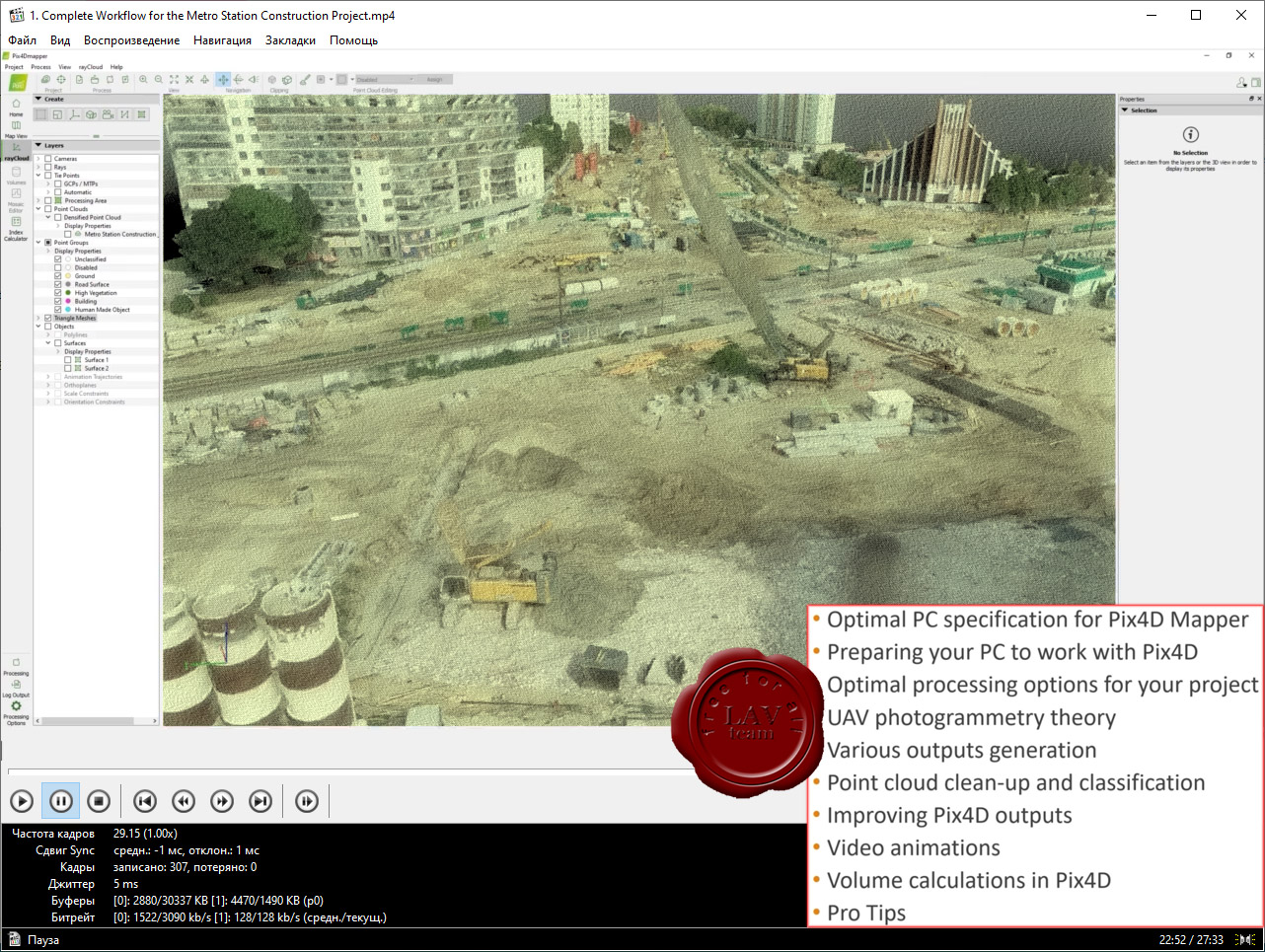Uncheck Building point group checkbox

pyautogui.click(x=58, y=301)
